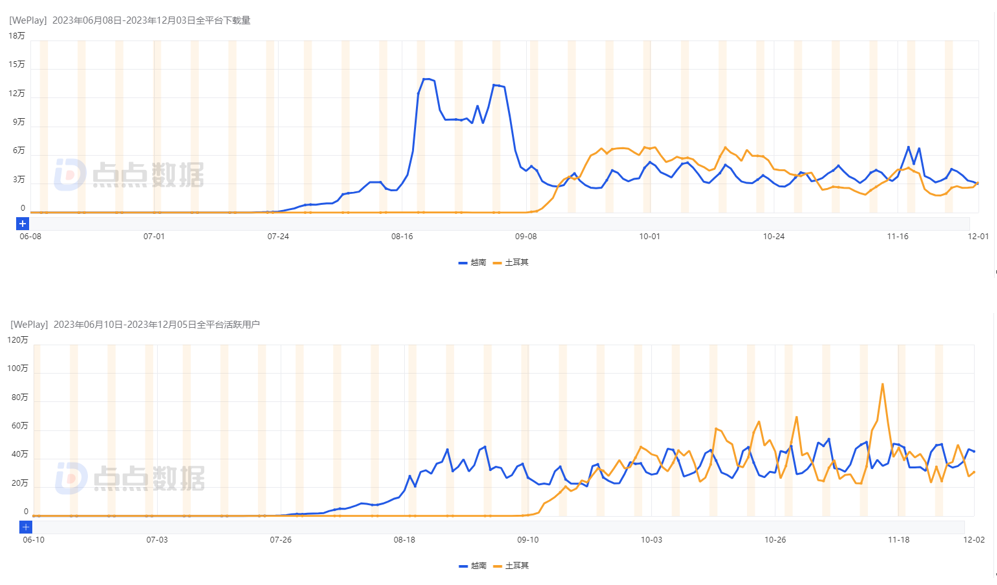Image resolution: width=997 pixels, height=585 pixels.
Task: Toggle 越南 series in downloads chart legend
Action: pyautogui.click(x=472, y=262)
